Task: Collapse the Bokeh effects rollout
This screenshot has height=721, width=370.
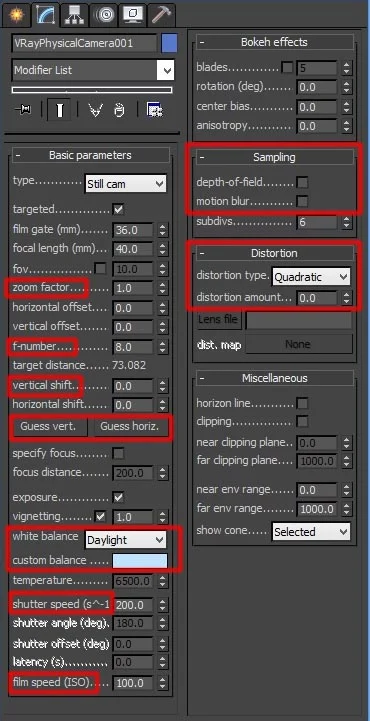Action: point(275,42)
